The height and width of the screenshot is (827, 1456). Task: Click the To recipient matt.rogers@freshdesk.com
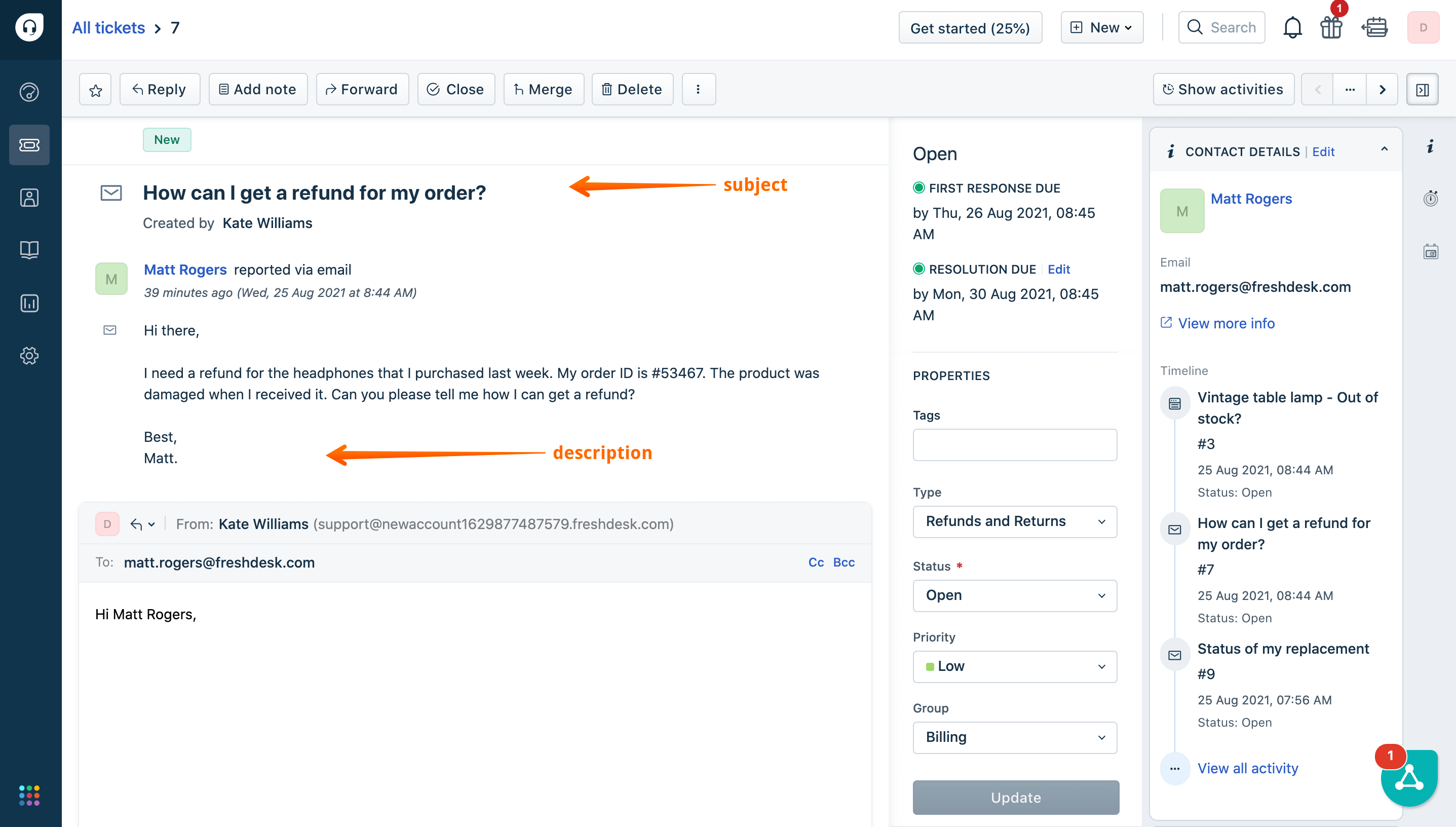coord(219,562)
